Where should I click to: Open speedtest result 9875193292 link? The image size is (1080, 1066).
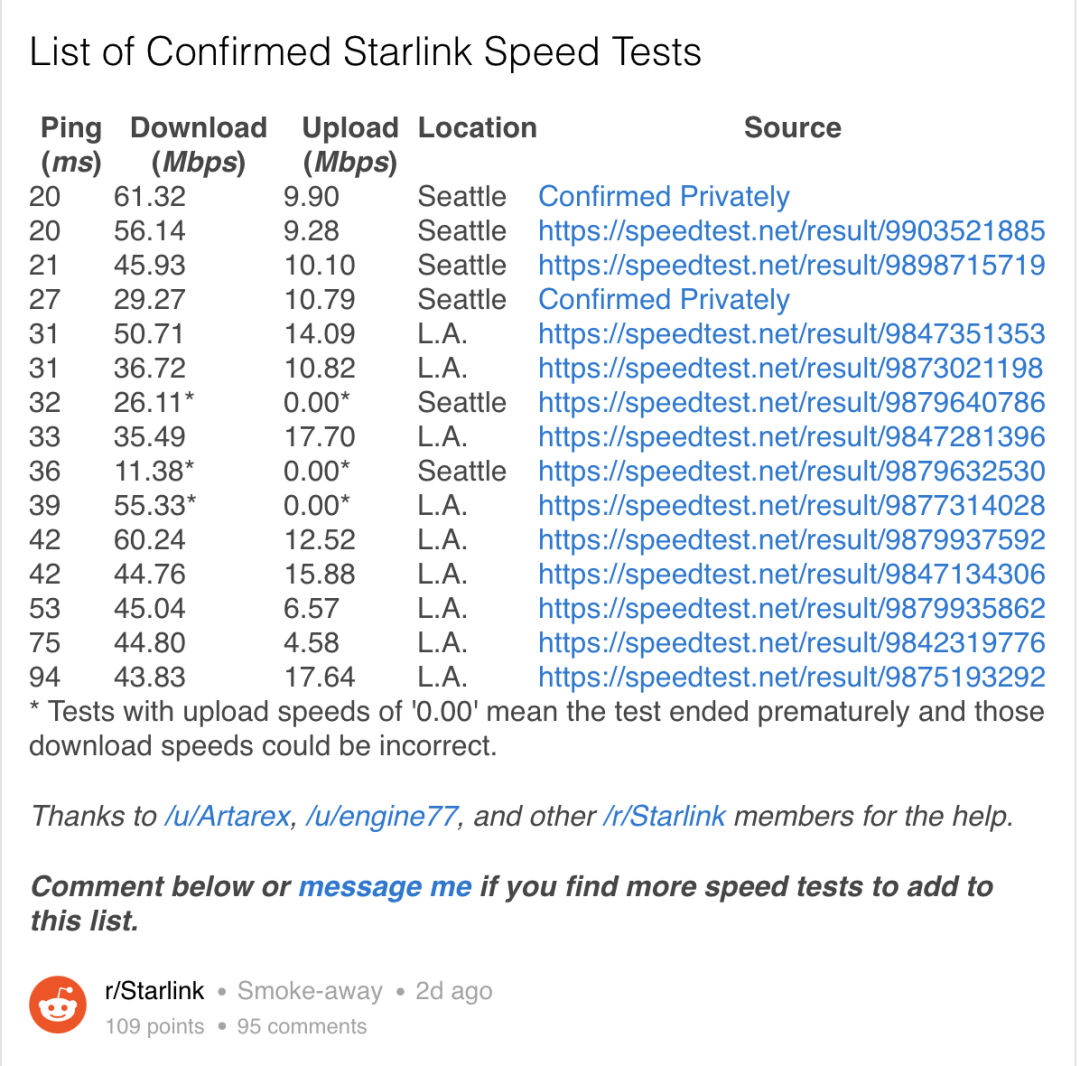pos(791,677)
